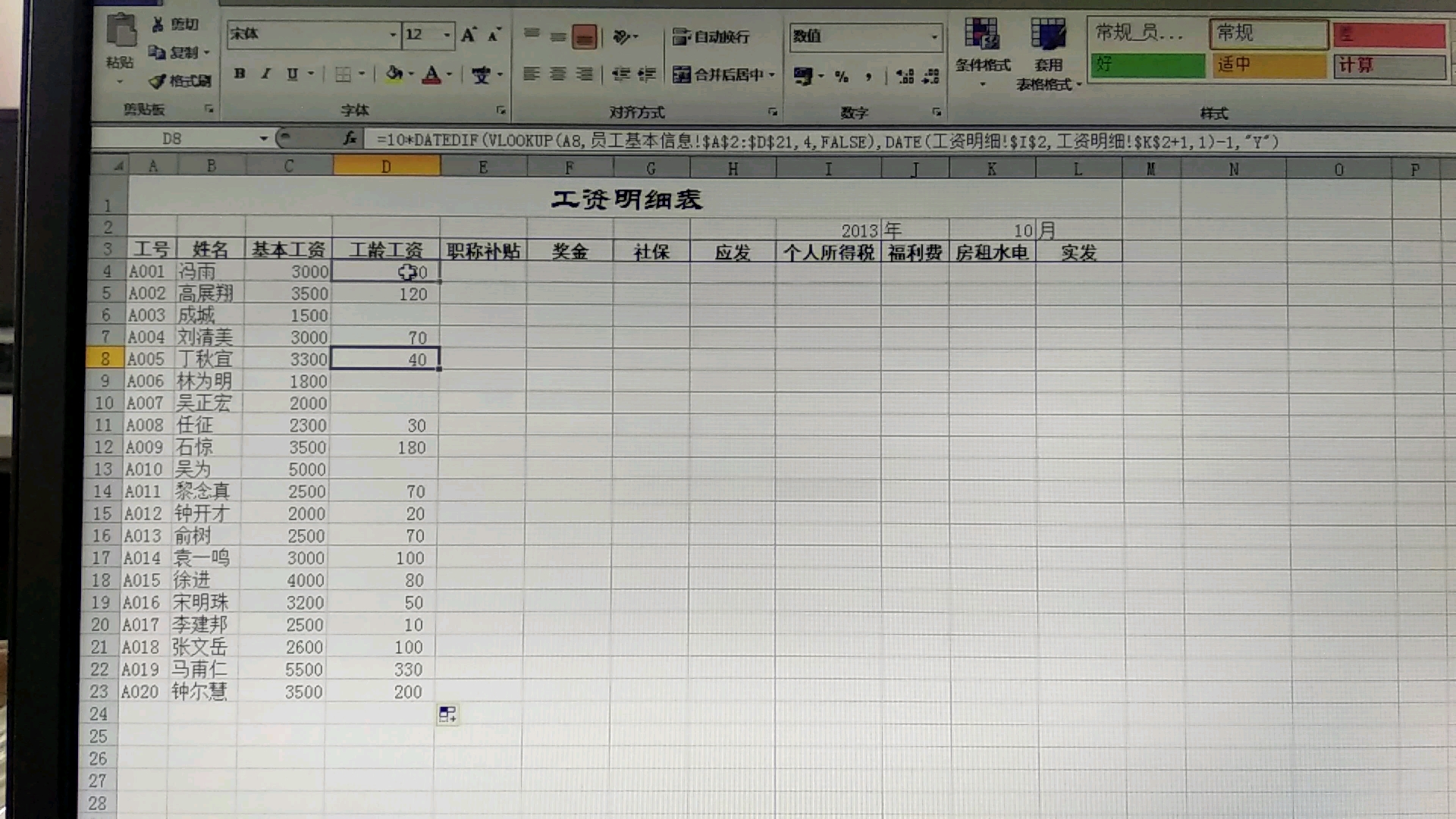Click the increase indent icon
The height and width of the screenshot is (819, 1456).
click(x=646, y=74)
